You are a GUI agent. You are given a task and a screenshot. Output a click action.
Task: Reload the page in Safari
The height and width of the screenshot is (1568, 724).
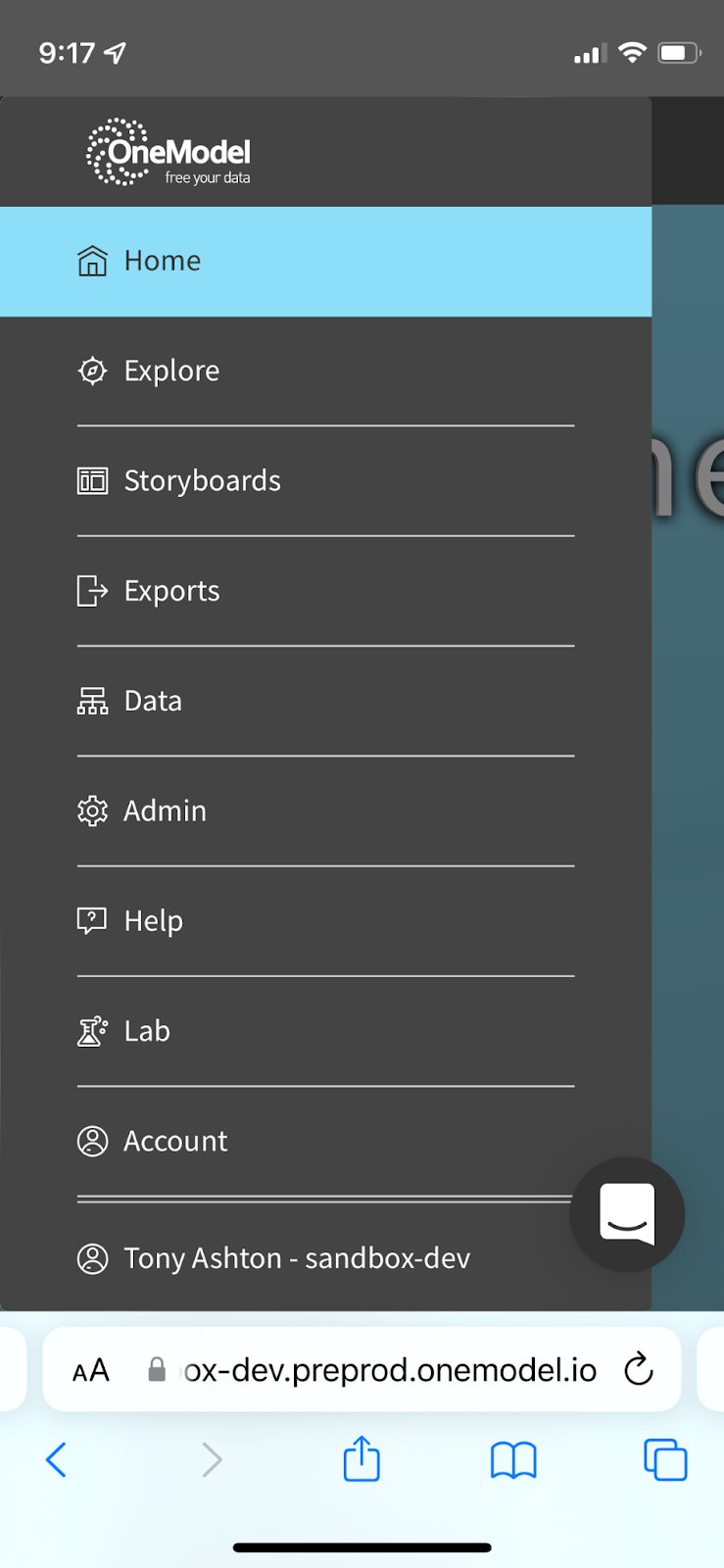(639, 1369)
